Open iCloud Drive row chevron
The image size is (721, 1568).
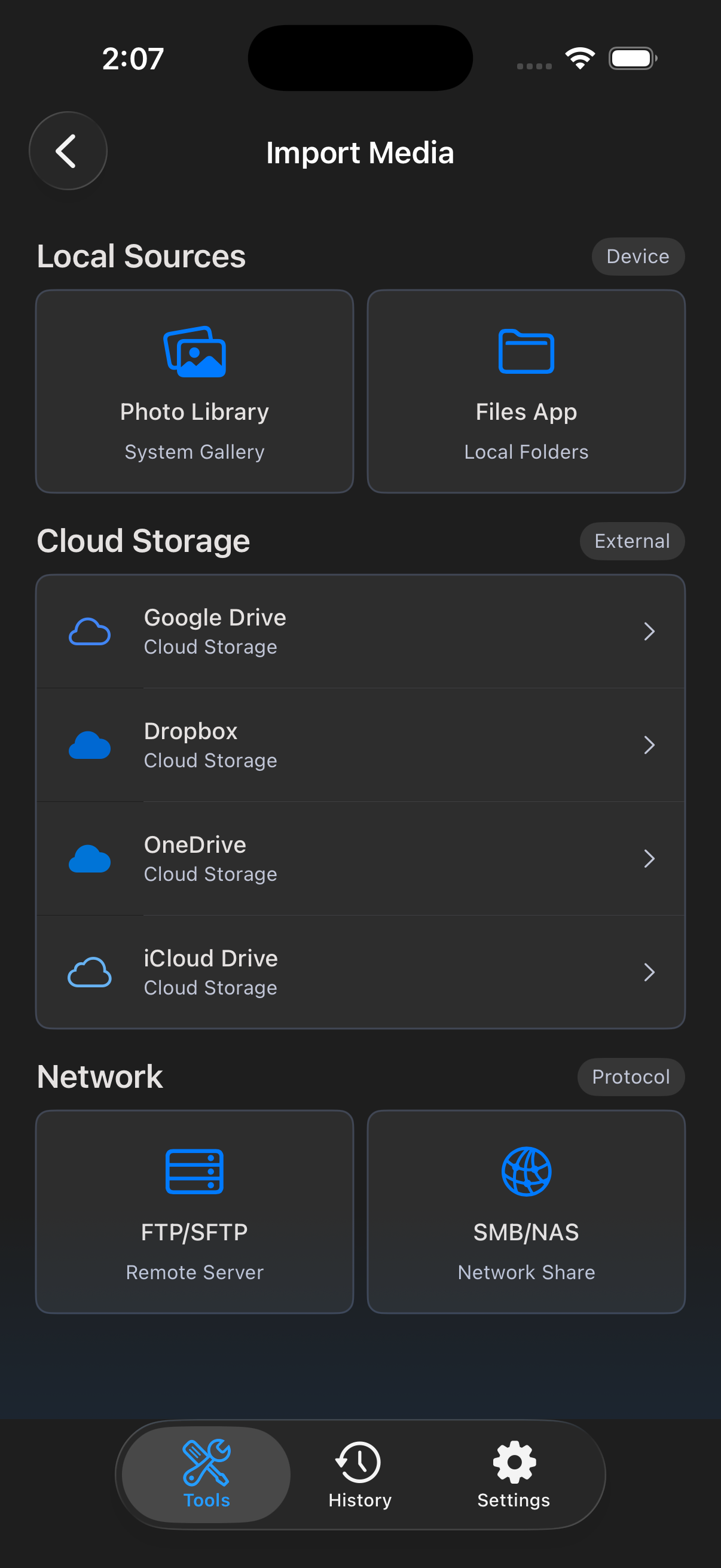click(x=649, y=972)
